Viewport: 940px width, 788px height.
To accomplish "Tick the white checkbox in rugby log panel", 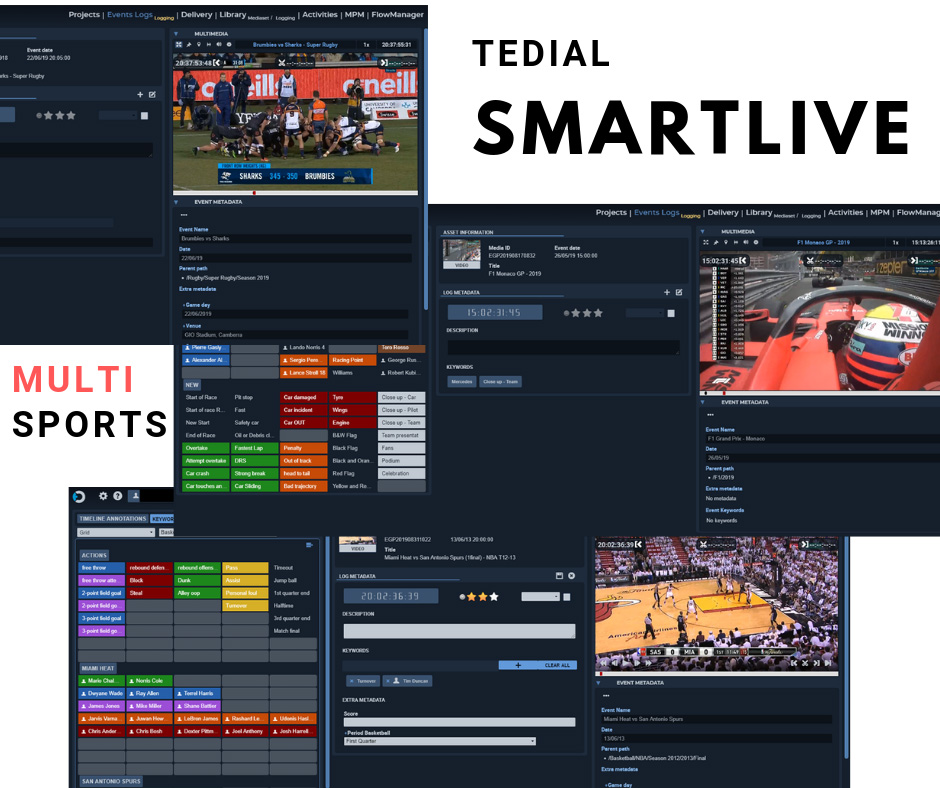I will 144,116.
